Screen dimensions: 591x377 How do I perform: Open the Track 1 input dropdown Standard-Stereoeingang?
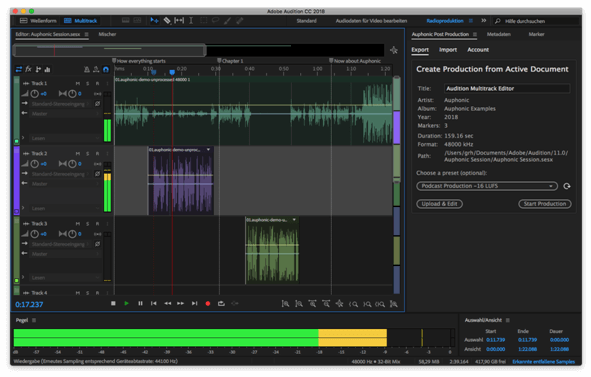pos(60,104)
